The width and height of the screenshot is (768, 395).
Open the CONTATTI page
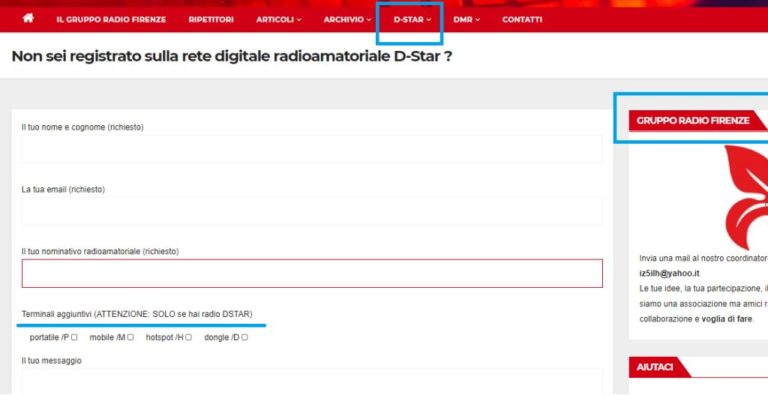[x=522, y=20]
